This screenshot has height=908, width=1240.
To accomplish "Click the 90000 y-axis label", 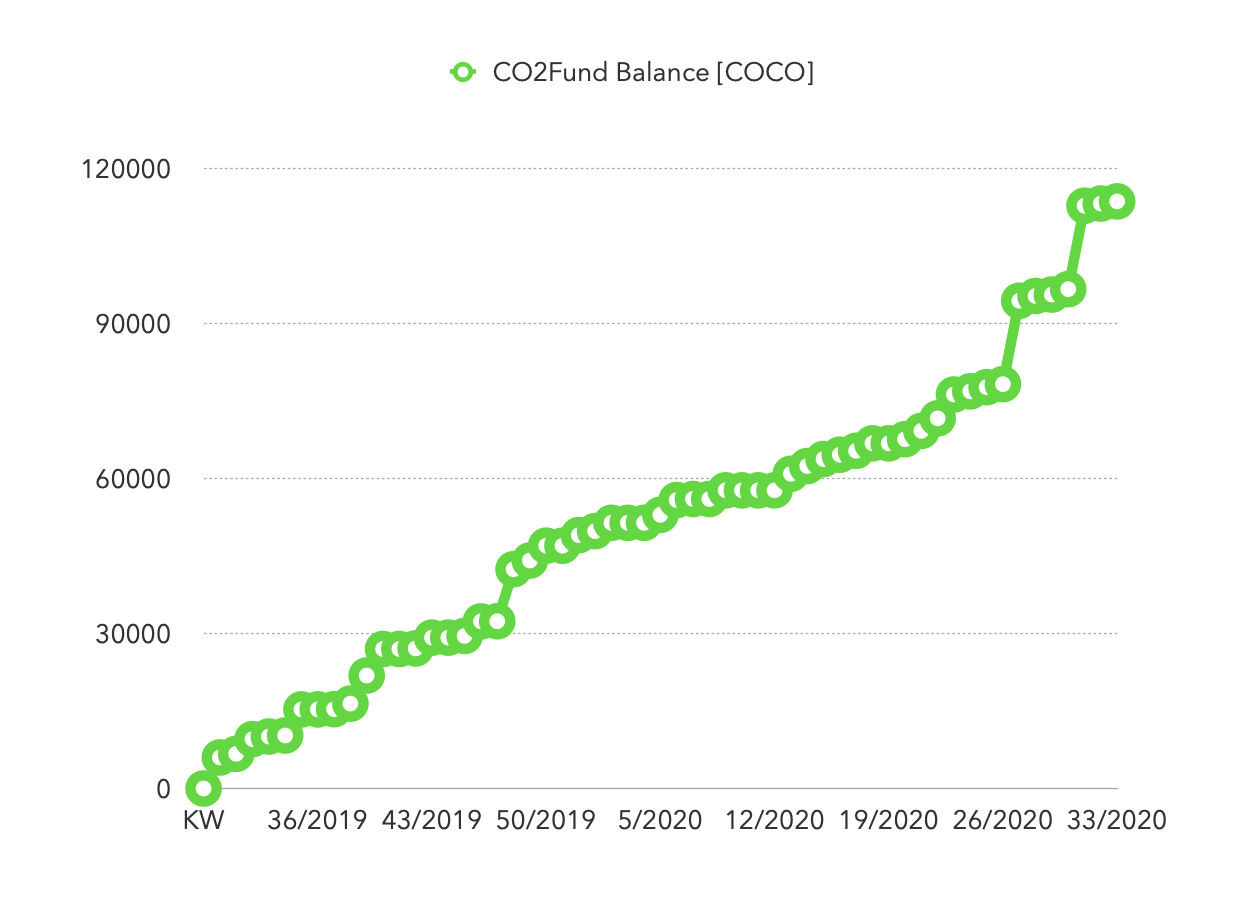I will [136, 324].
